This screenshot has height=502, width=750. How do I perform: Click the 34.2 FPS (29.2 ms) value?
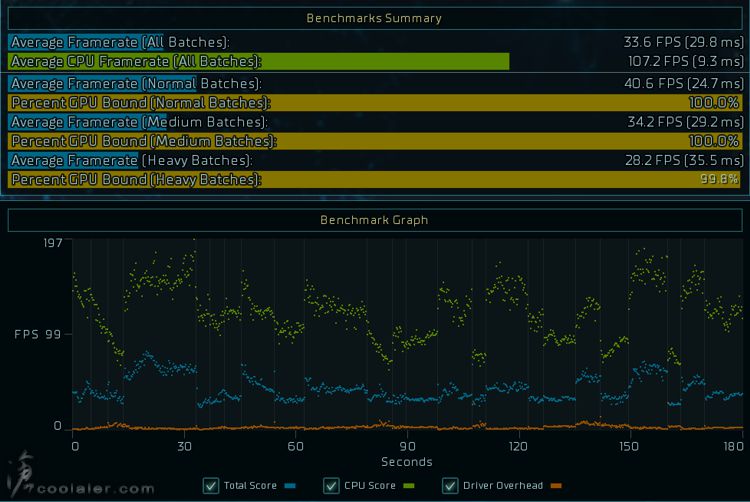point(686,122)
